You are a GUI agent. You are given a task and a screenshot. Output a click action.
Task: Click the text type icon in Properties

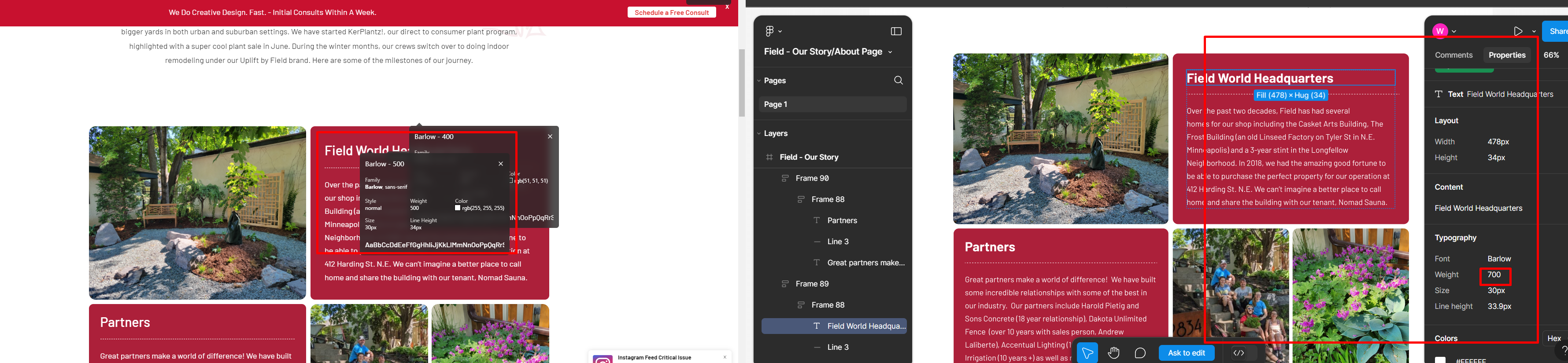[1439, 94]
